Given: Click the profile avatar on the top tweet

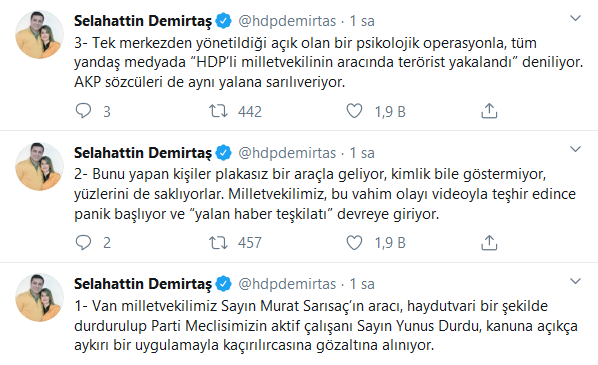Looking at the screenshot, I should pos(39,35).
